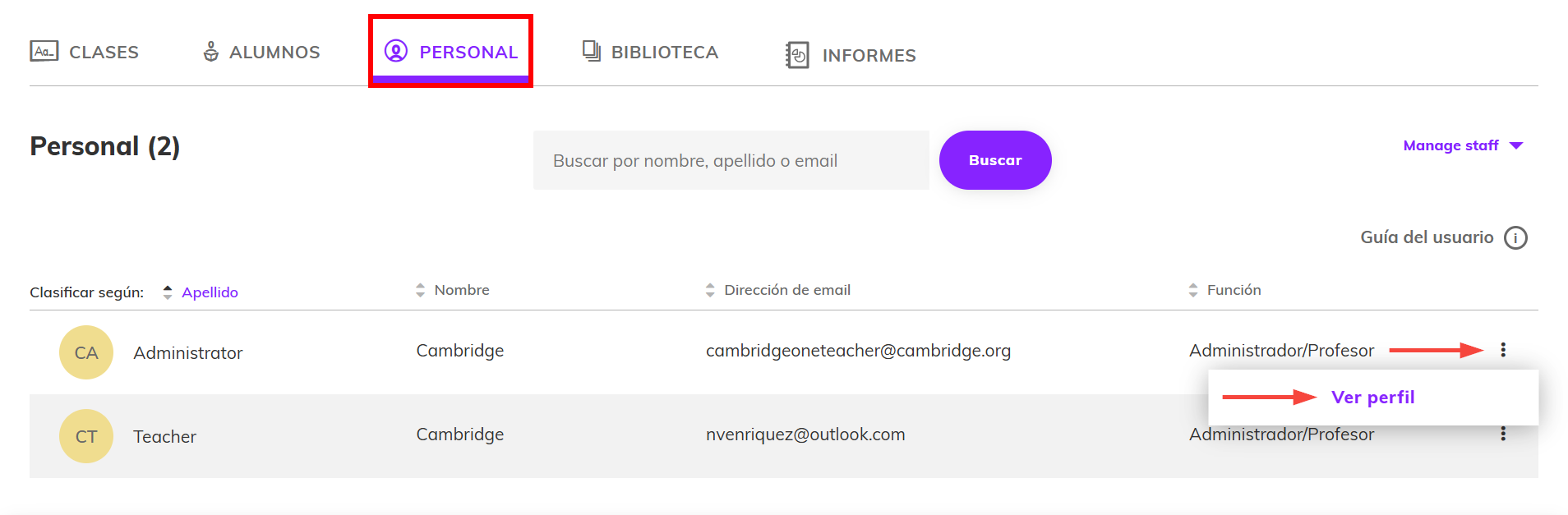
Task: Go to the Biblioteca tab
Action: 650,52
